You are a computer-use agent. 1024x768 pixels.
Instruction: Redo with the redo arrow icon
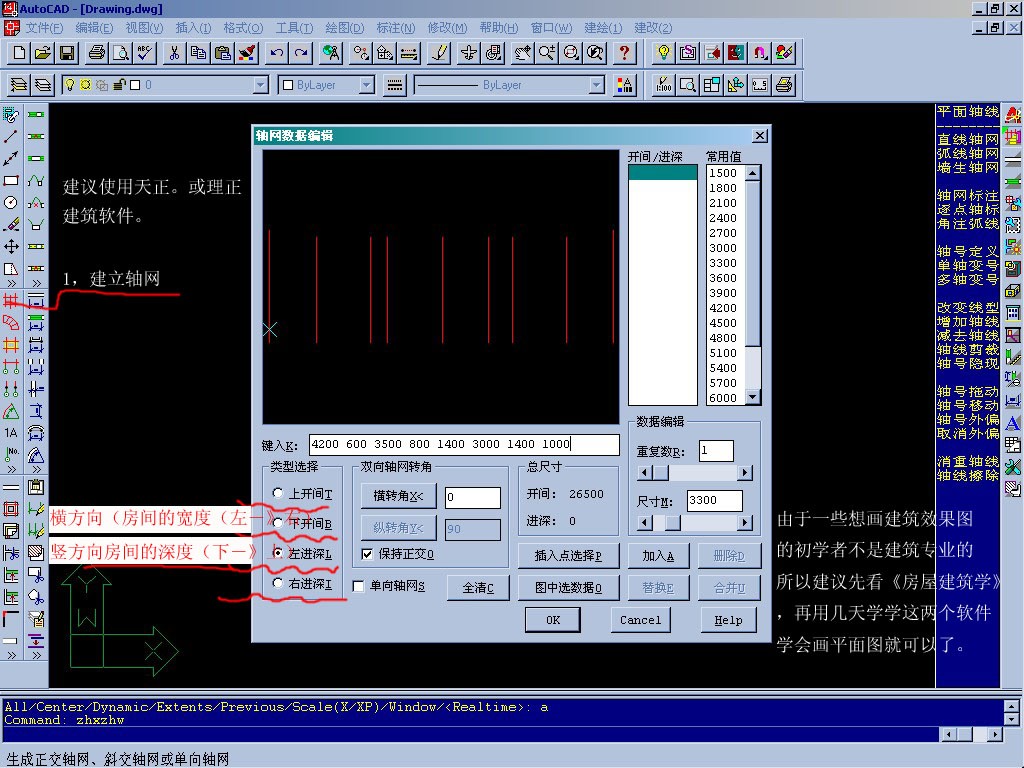301,53
